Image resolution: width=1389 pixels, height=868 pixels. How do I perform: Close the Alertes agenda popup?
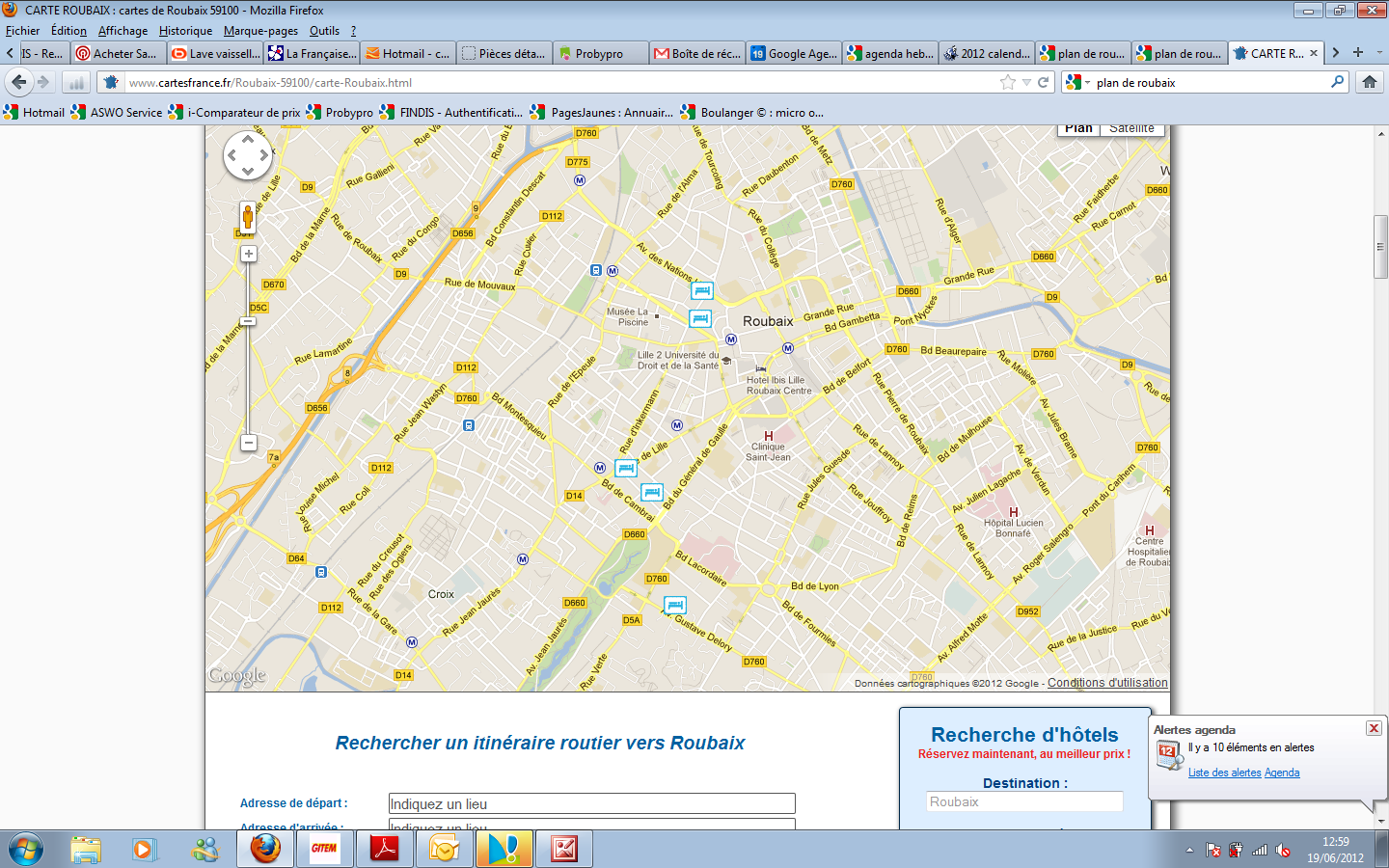pos(1374,728)
